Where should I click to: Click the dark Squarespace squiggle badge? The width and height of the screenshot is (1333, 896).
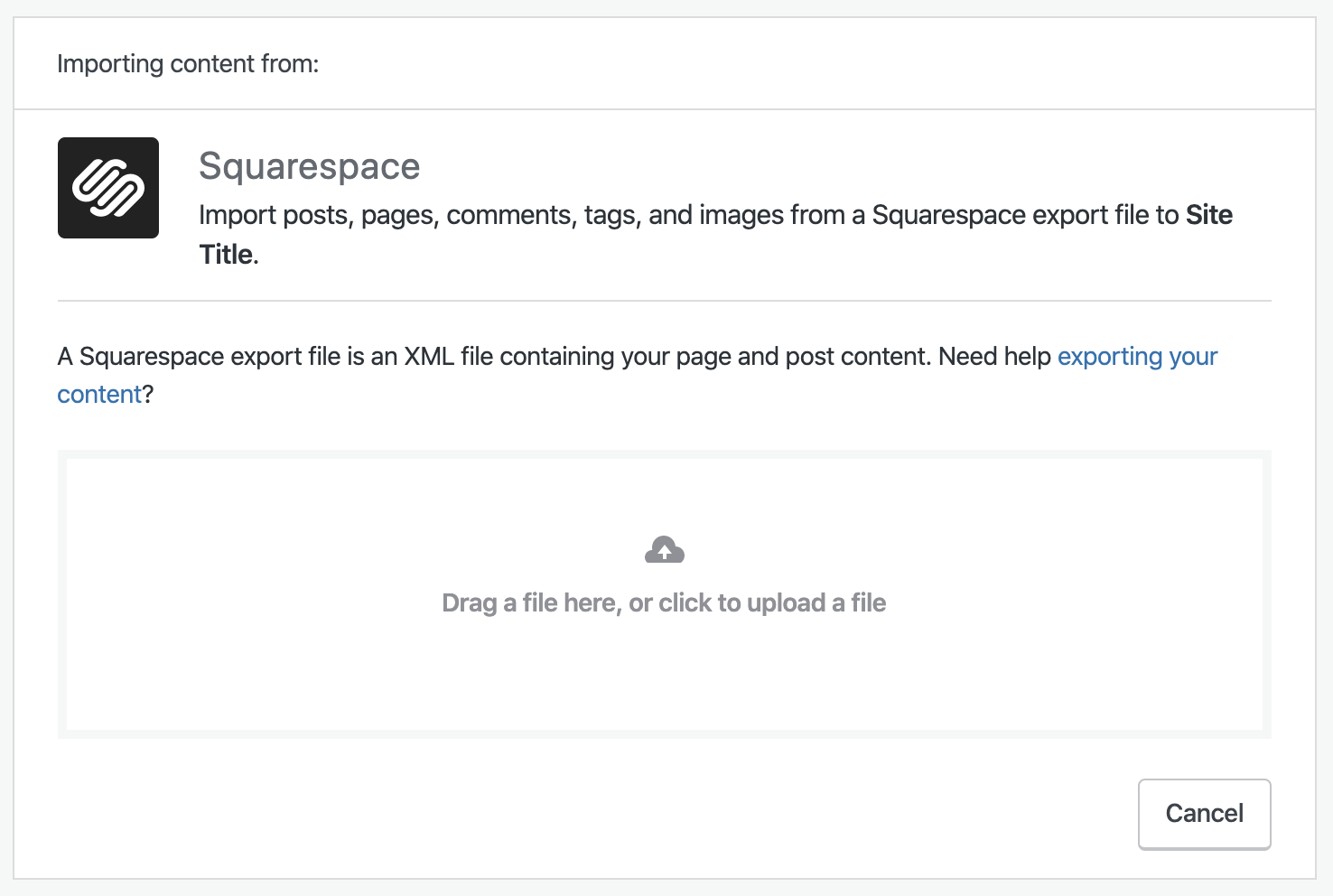pyautogui.click(x=107, y=187)
